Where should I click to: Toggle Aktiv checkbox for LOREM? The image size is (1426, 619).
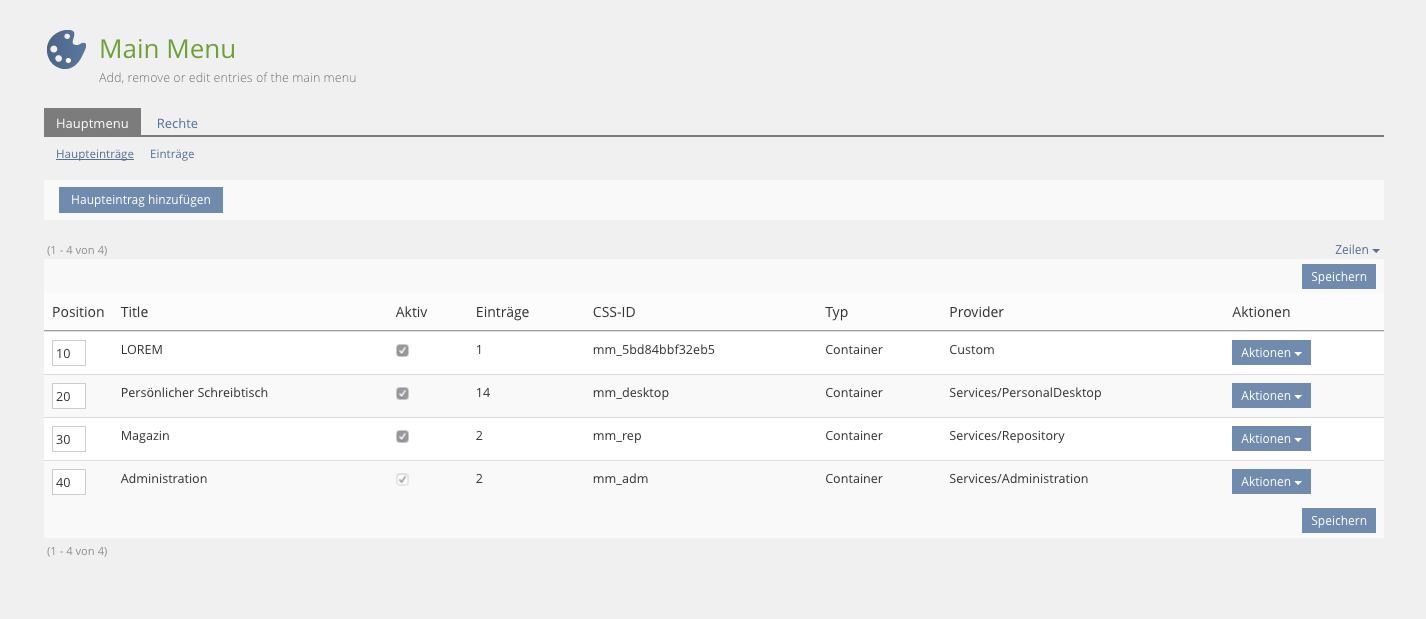coord(402,351)
